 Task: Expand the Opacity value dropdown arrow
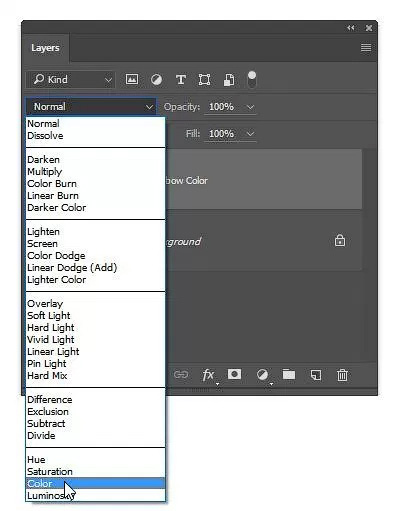pyautogui.click(x=250, y=107)
